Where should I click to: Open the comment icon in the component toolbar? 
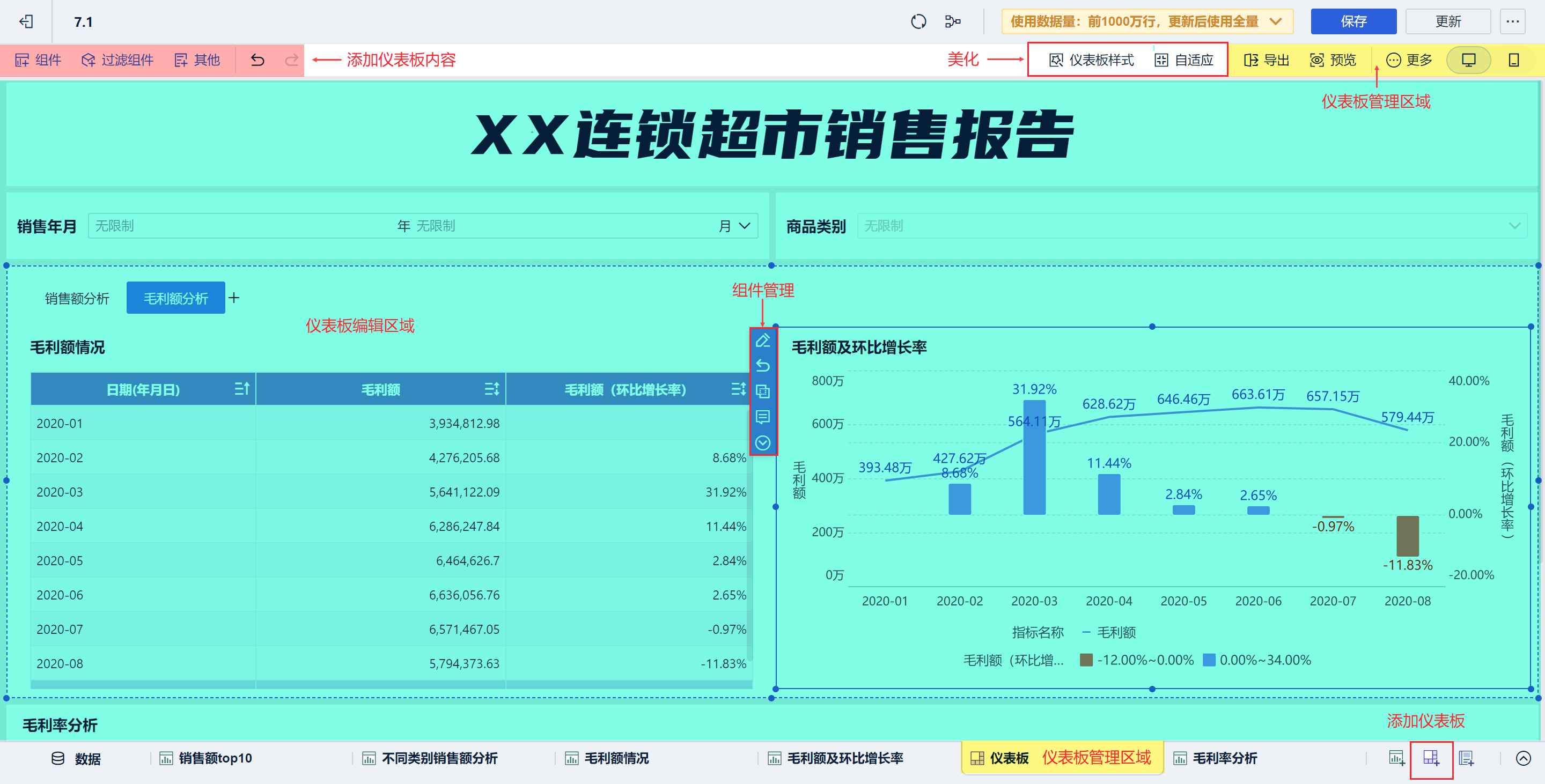(x=762, y=417)
